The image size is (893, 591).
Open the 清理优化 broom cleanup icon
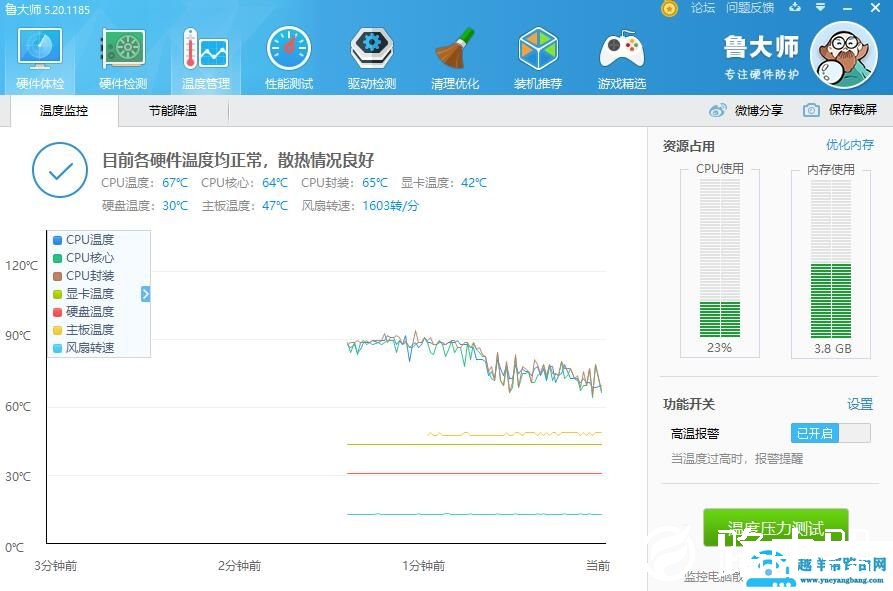454,59
